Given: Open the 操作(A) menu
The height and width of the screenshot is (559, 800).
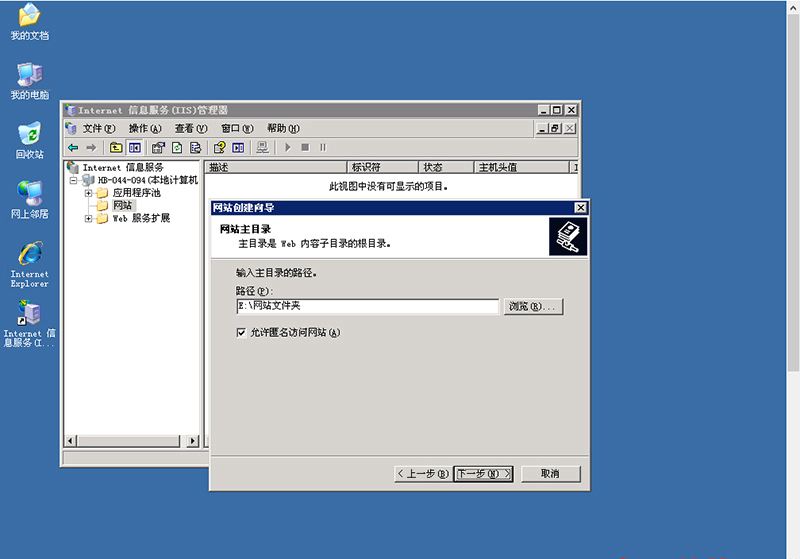Looking at the screenshot, I should point(145,129).
